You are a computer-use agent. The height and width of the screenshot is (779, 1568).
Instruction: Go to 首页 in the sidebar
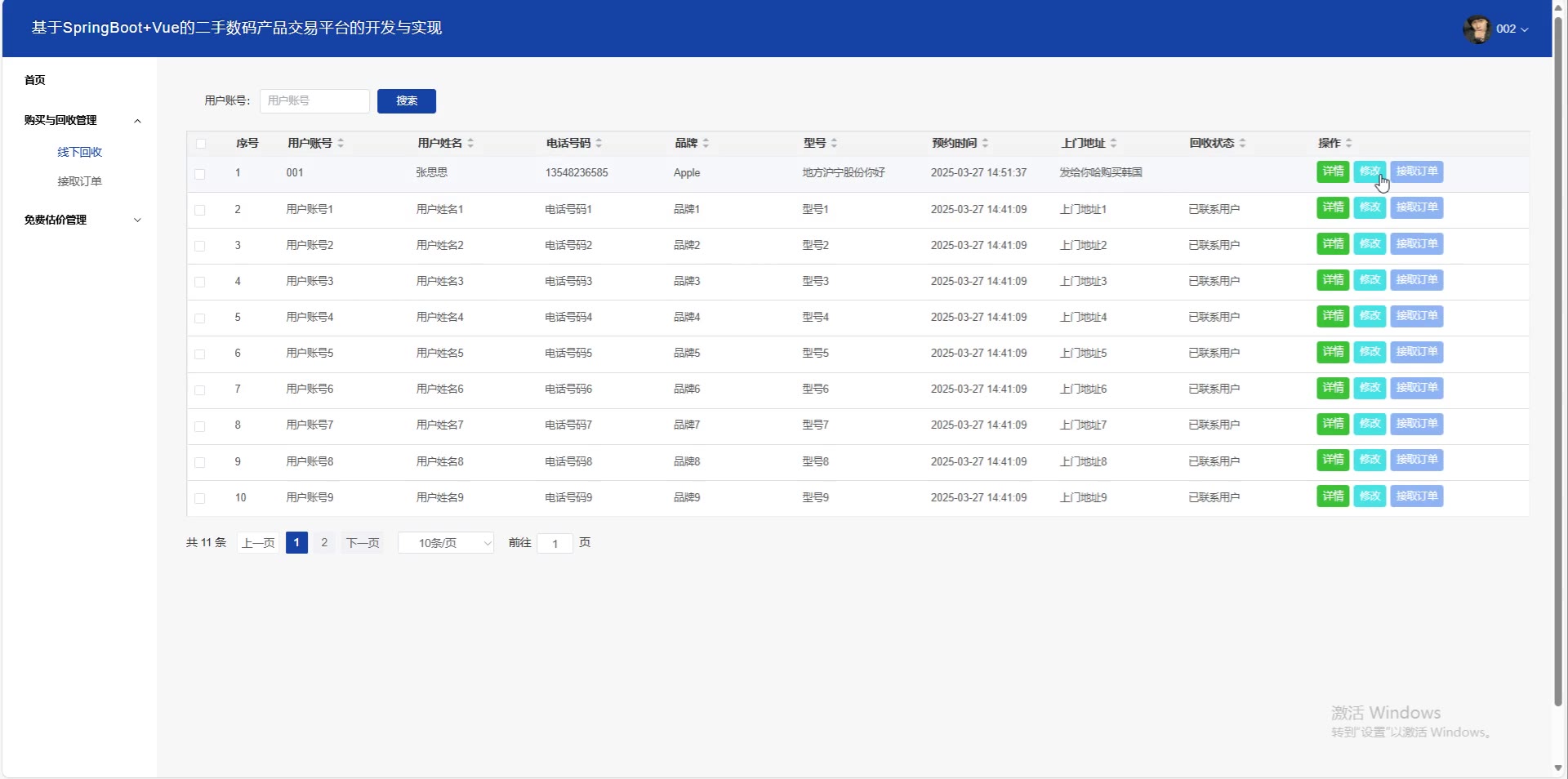(35, 80)
